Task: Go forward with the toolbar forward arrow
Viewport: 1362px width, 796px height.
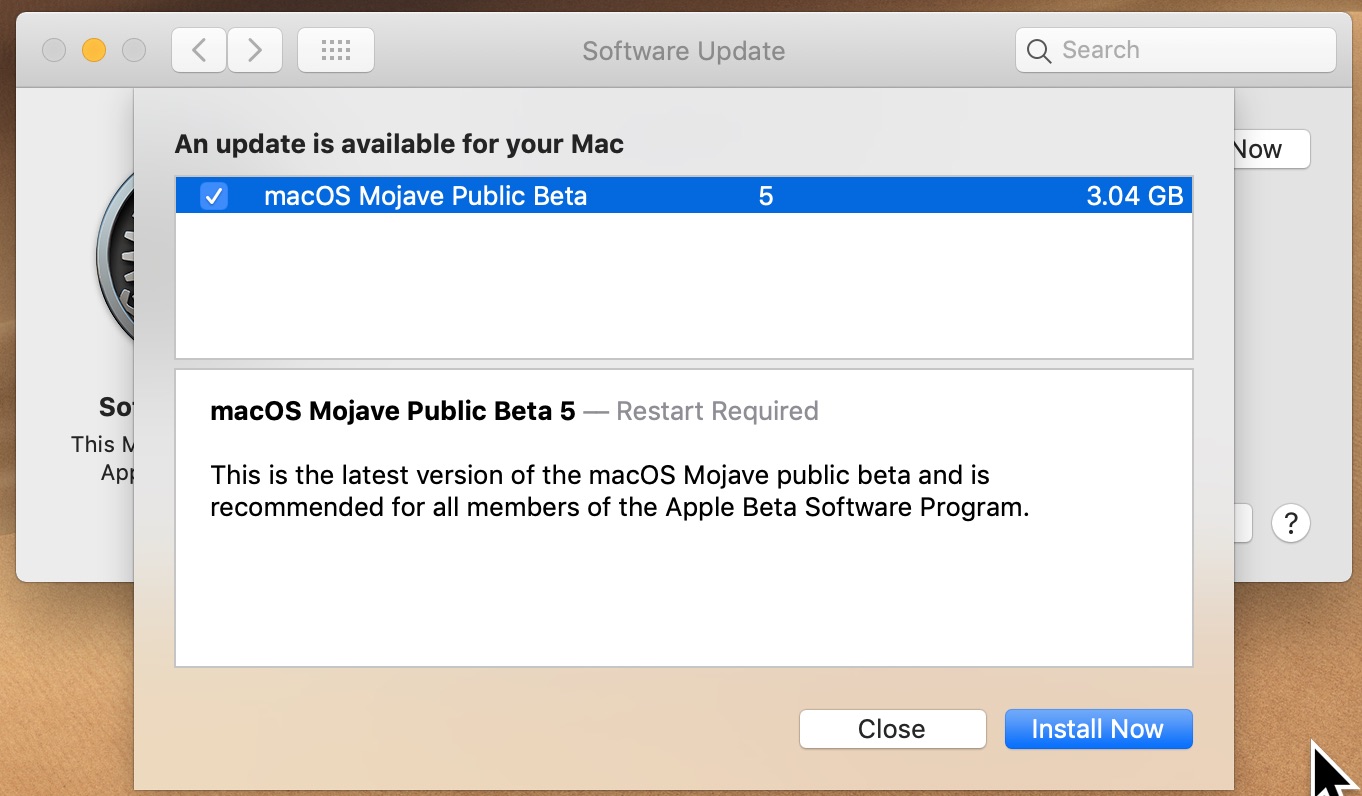Action: tap(255, 50)
